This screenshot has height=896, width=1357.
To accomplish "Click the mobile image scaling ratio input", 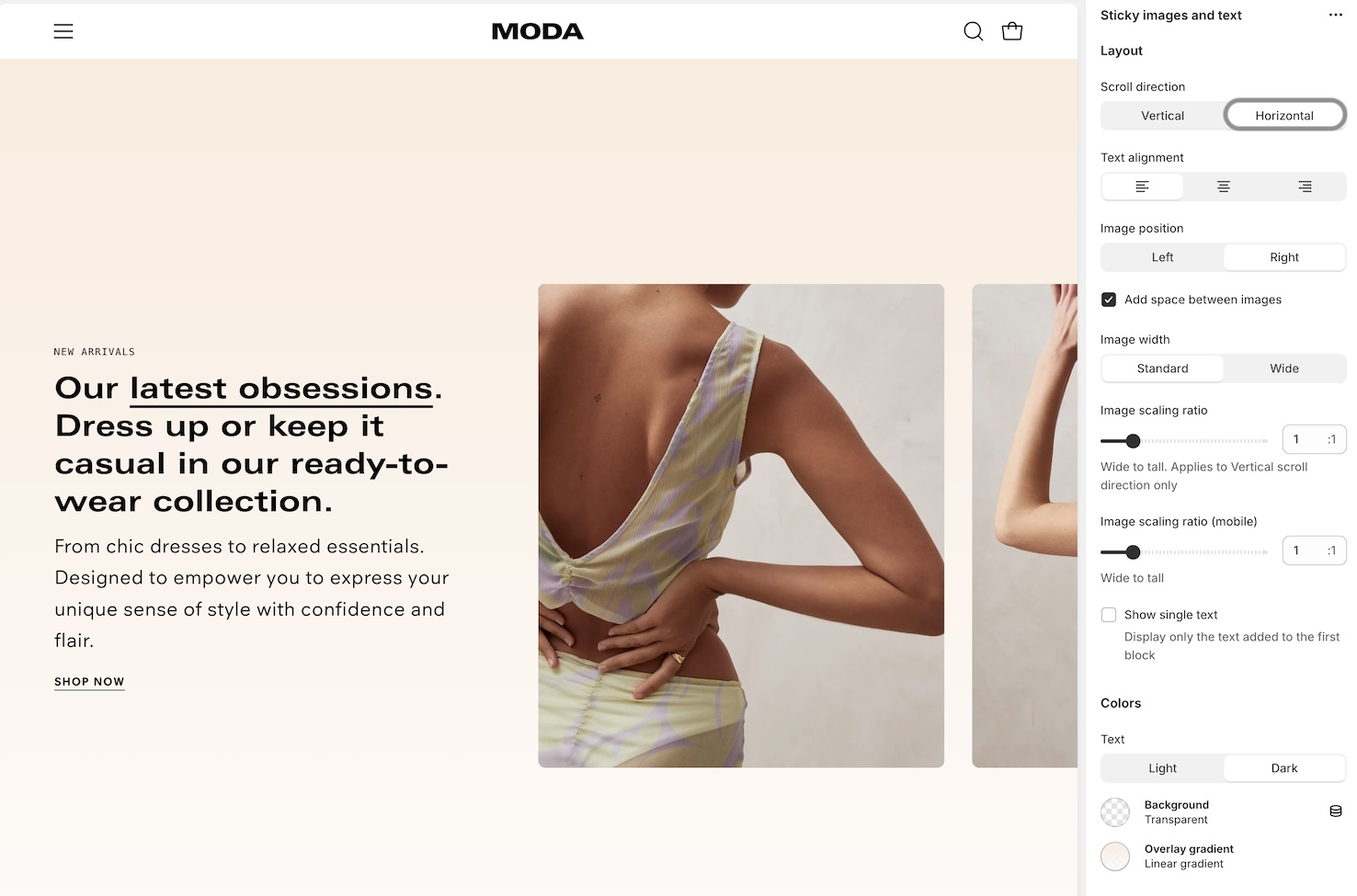I will coord(1314,550).
